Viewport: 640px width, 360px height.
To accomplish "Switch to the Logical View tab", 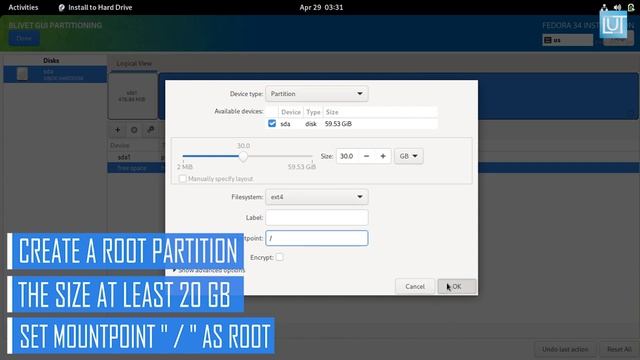I will (133, 63).
